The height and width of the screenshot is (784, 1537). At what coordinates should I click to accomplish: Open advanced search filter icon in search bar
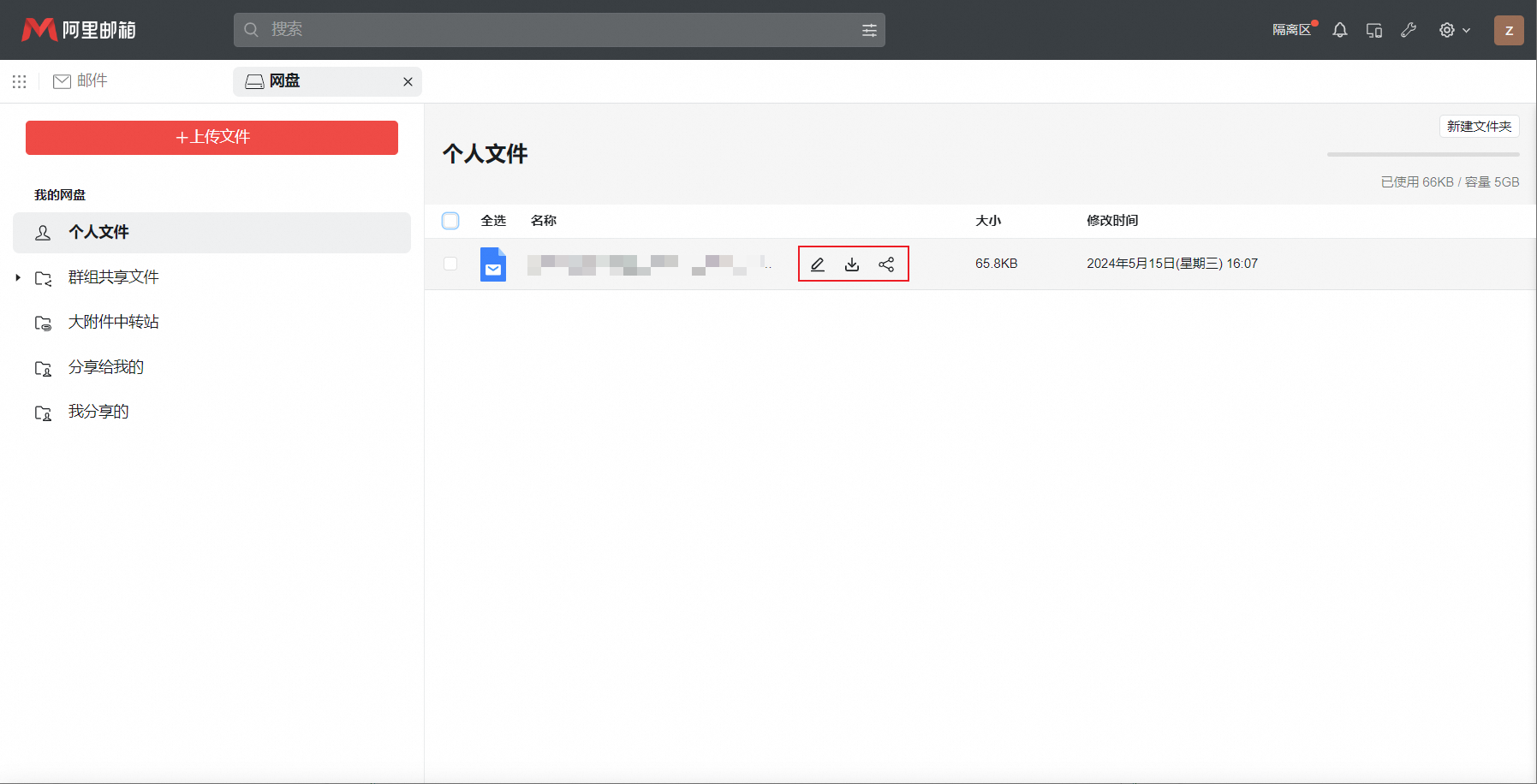[x=869, y=30]
